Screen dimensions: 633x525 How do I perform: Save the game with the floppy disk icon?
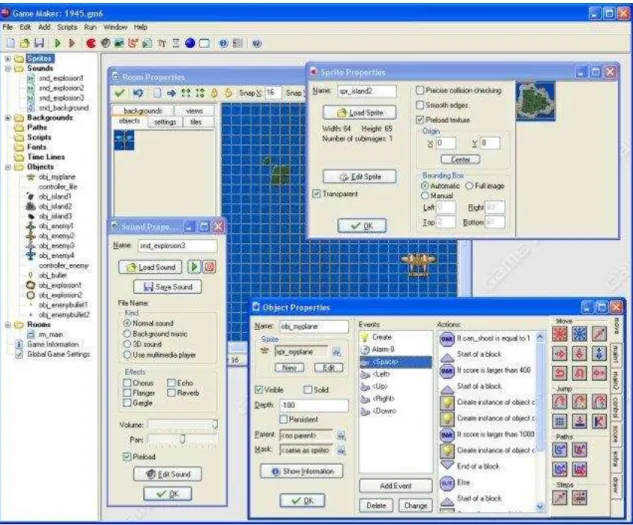tap(39, 43)
